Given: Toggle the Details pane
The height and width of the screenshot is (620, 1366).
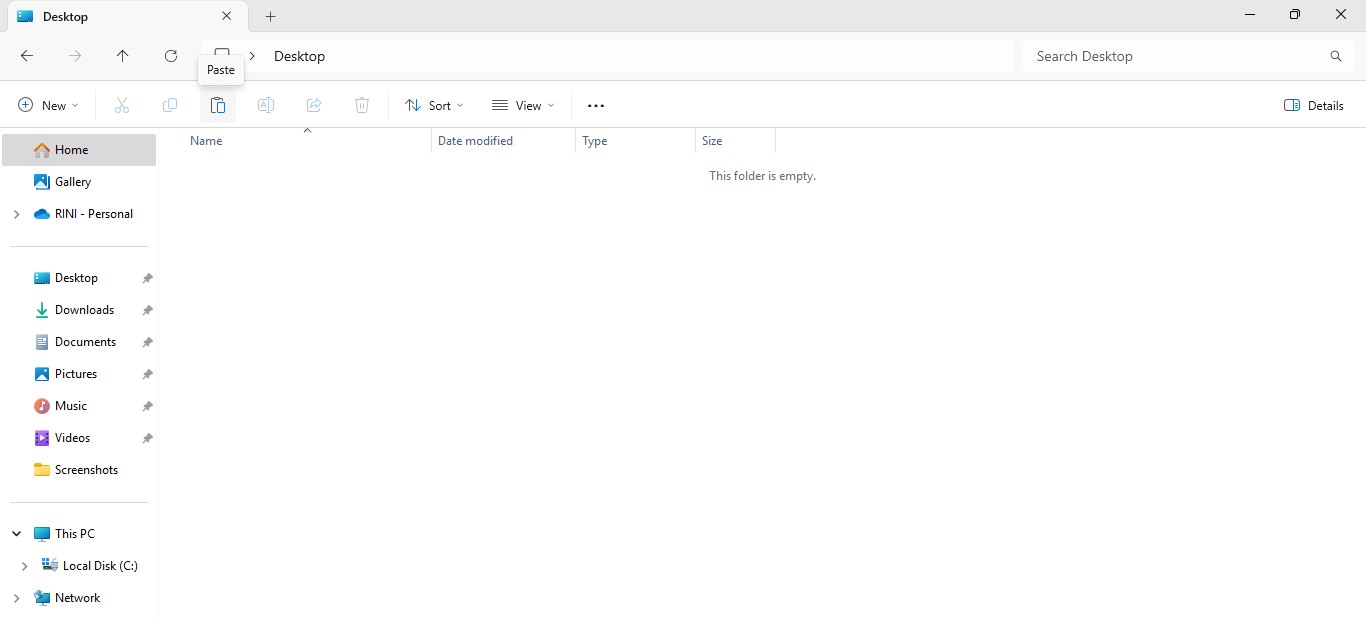Looking at the screenshot, I should point(1314,105).
